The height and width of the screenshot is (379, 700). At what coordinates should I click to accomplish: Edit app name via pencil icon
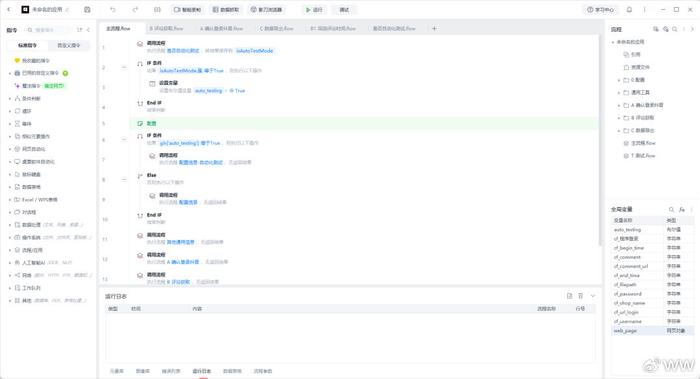pyautogui.click(x=67, y=9)
